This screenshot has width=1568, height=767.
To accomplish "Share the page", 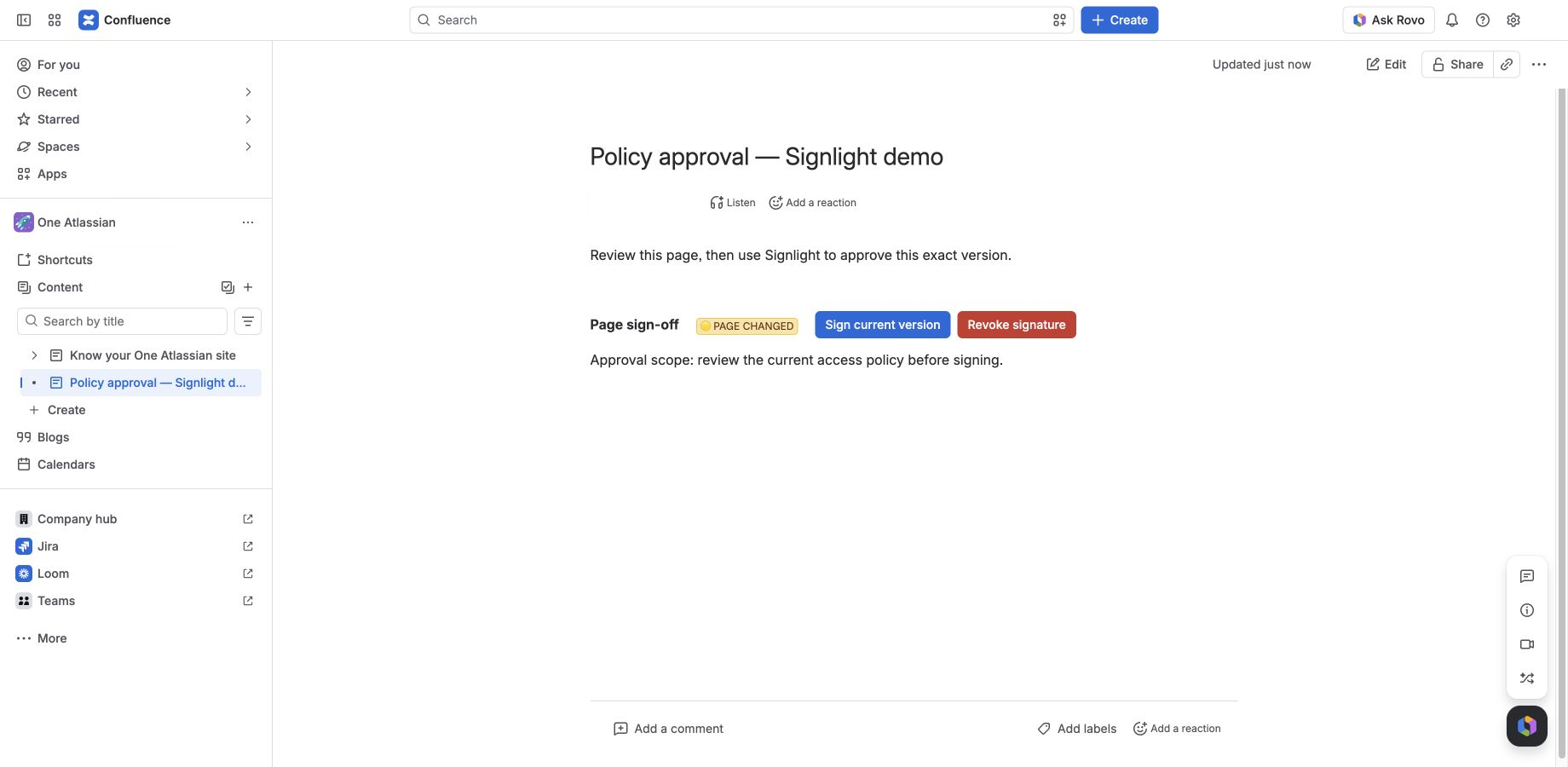I will pos(1457,64).
